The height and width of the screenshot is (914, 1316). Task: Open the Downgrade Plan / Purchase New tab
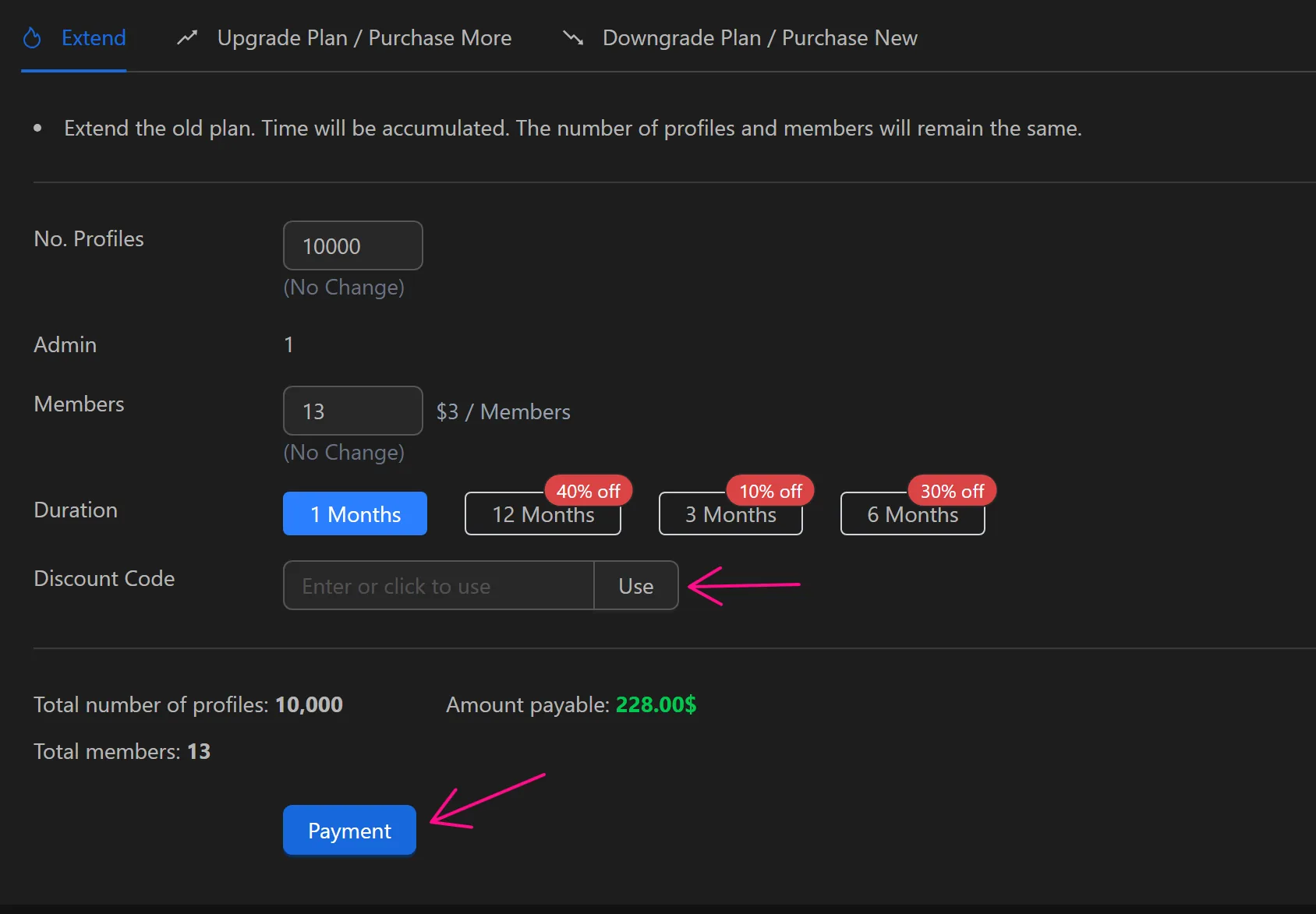coord(759,37)
